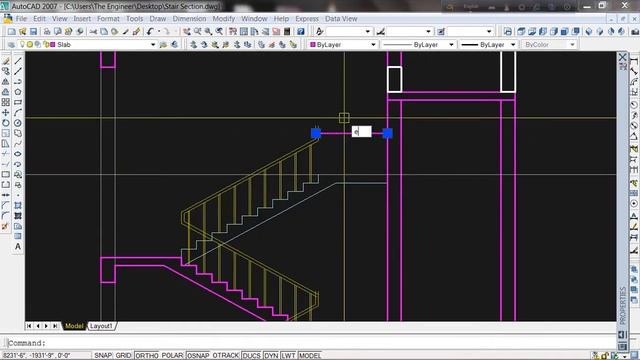Select the Offset modify tool

(6, 92)
